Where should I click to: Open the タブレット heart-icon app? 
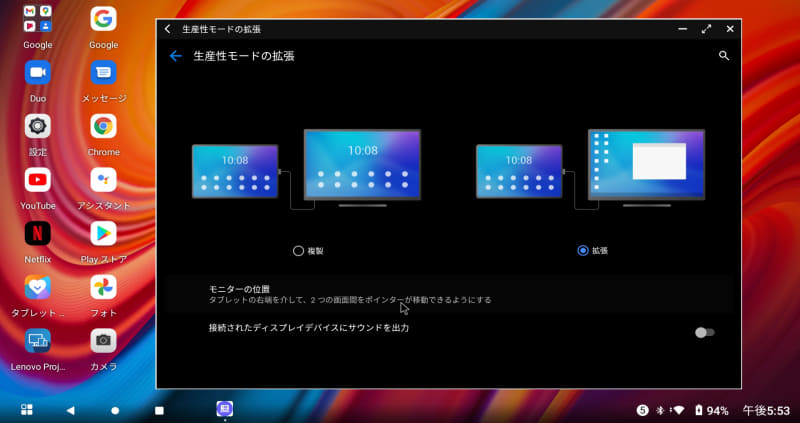pyautogui.click(x=38, y=287)
